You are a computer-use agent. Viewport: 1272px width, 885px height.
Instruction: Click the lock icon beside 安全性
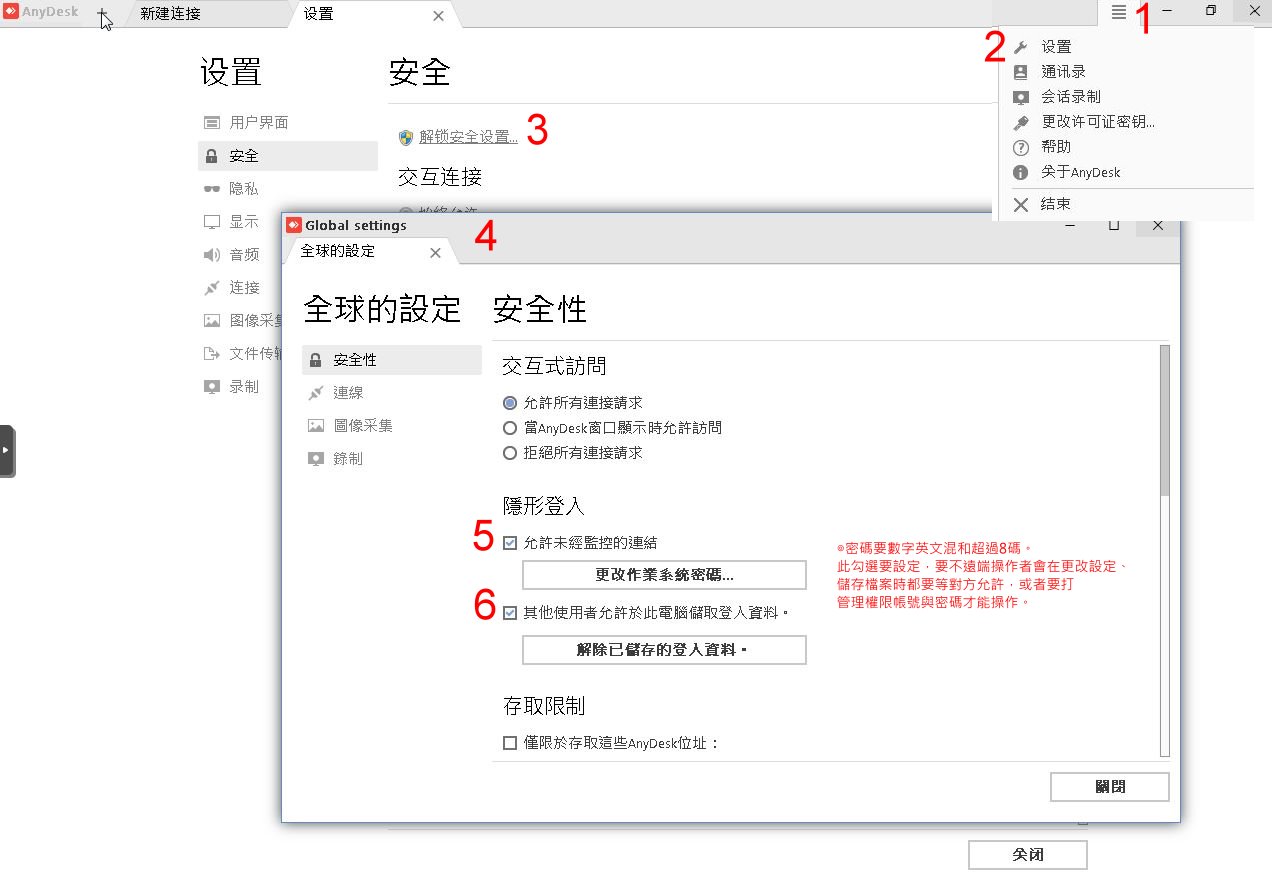point(316,360)
